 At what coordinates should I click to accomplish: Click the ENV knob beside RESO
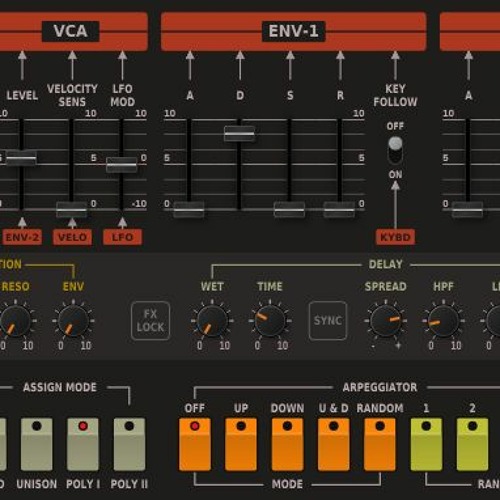click(73, 321)
